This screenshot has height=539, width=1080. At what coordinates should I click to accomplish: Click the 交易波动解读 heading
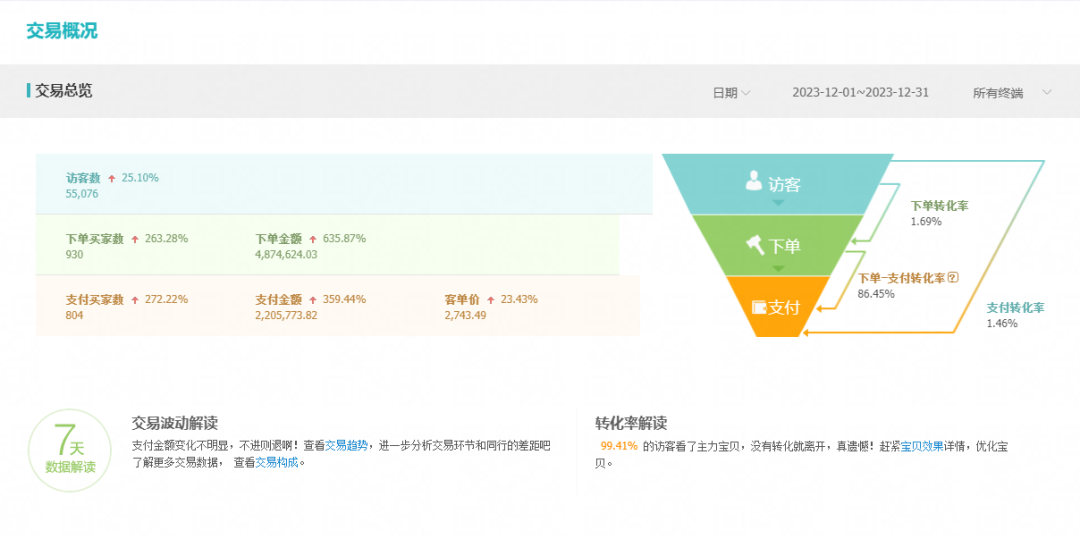[x=174, y=423]
